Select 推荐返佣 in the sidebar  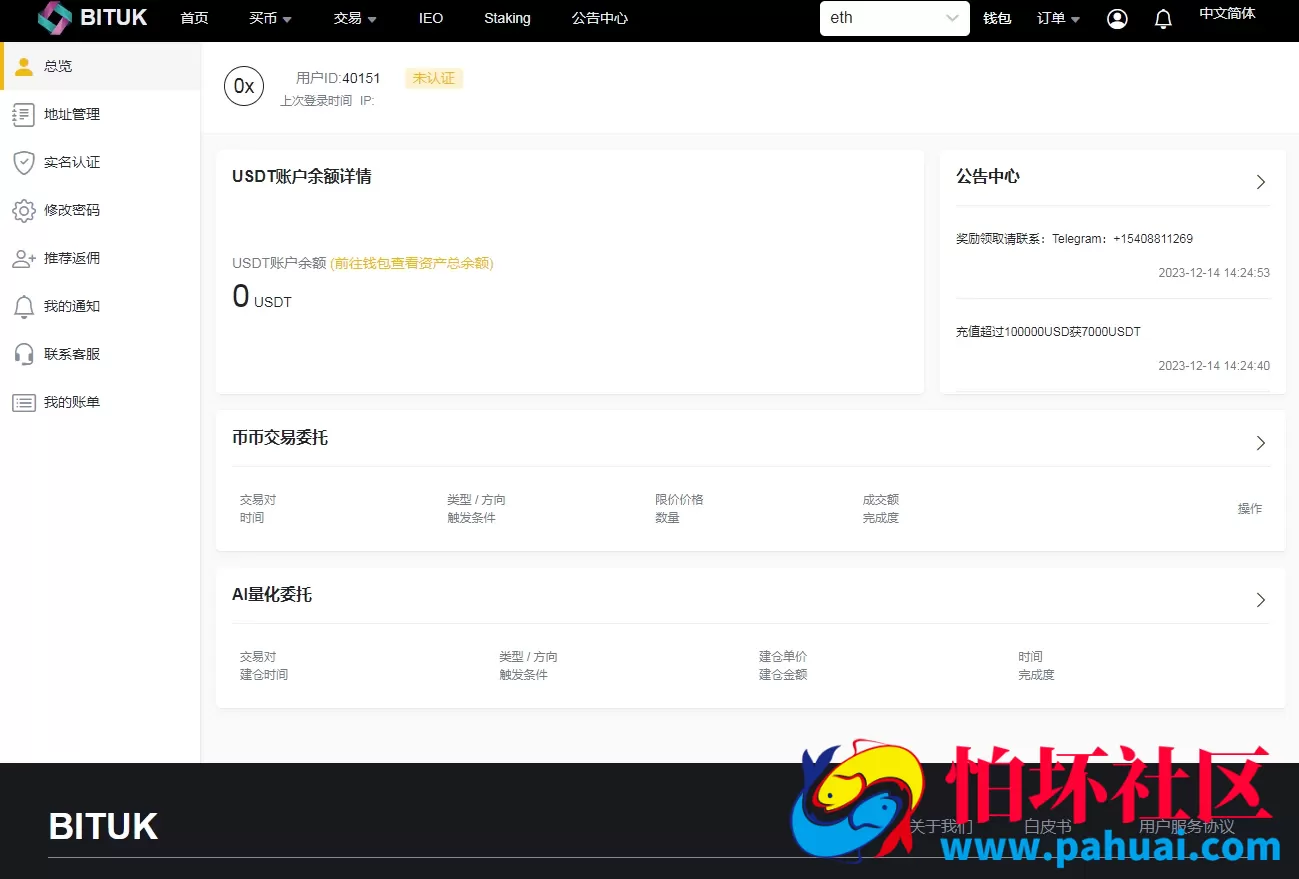pyautogui.click(x=100, y=258)
